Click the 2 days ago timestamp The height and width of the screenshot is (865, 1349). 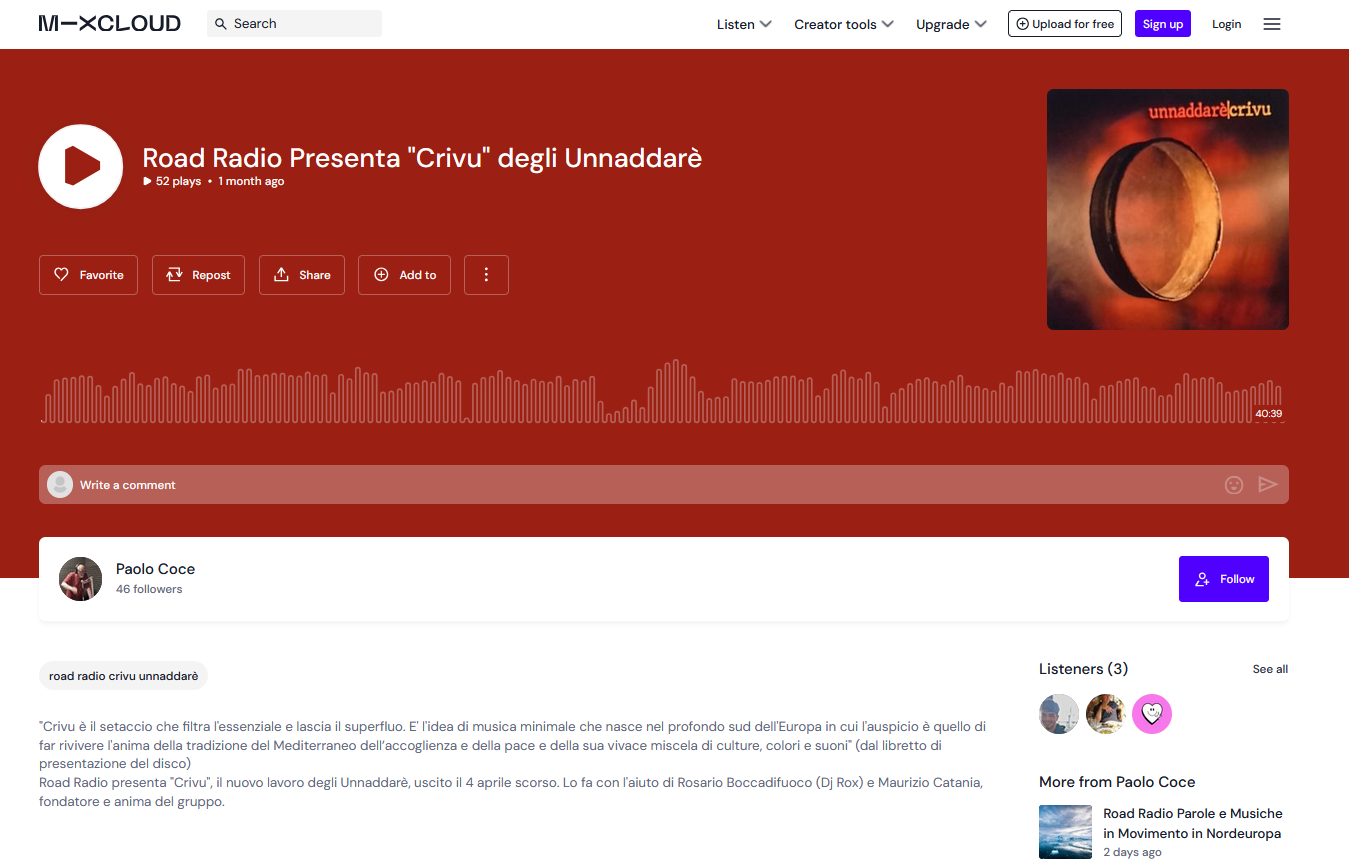coord(1132,852)
